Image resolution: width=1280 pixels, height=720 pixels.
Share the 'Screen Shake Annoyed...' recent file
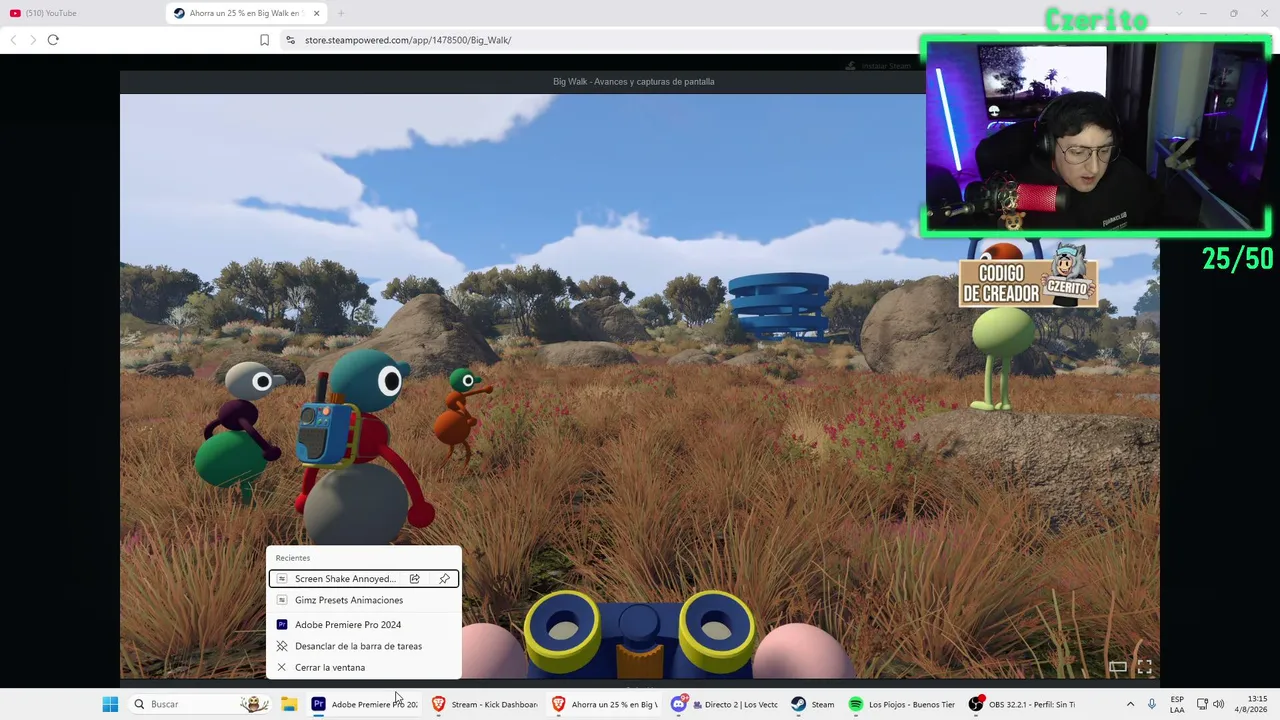[414, 579]
